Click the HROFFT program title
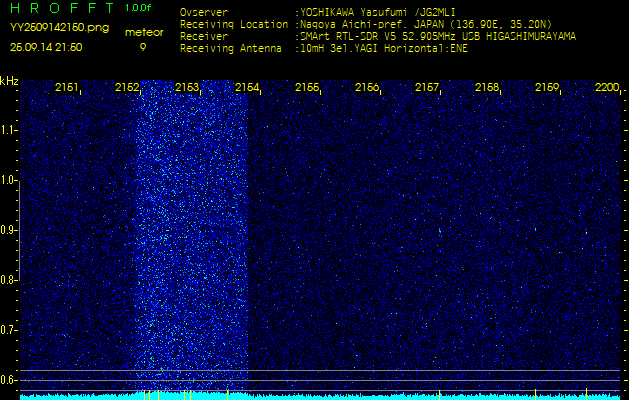Viewport: 629px width, 400px height. click(x=62, y=8)
